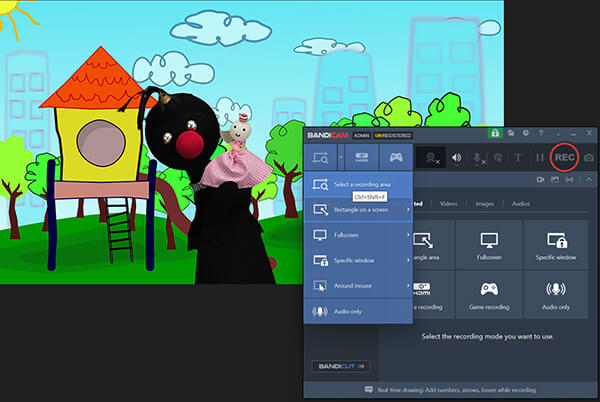Click the Around mouse cursor menu icon
Image resolution: width=600 pixels, height=402 pixels.
point(320,286)
